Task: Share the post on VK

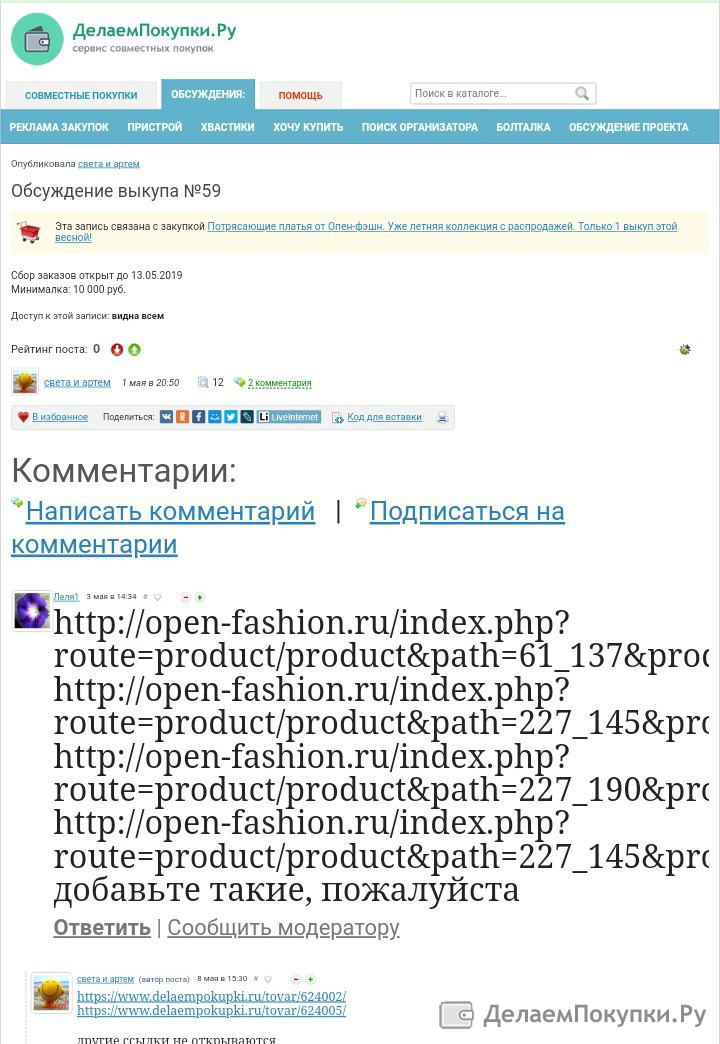Action: [x=167, y=417]
